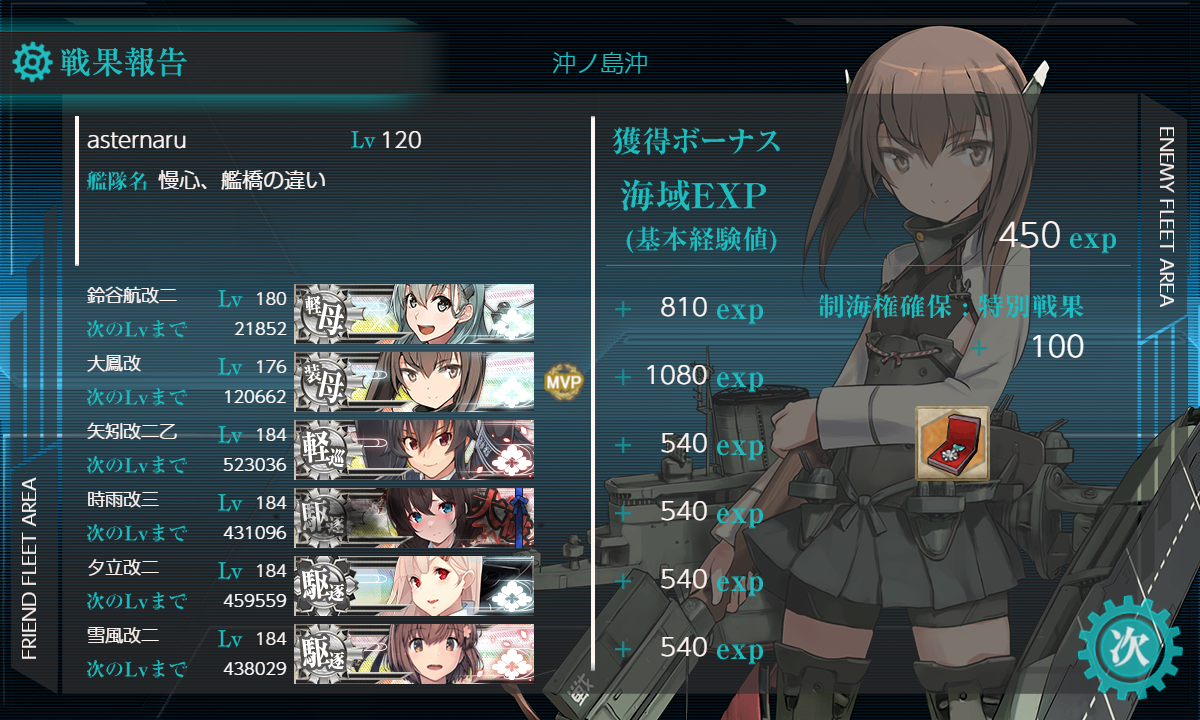Click the FRIEND FLEET AREA side label

[29, 569]
